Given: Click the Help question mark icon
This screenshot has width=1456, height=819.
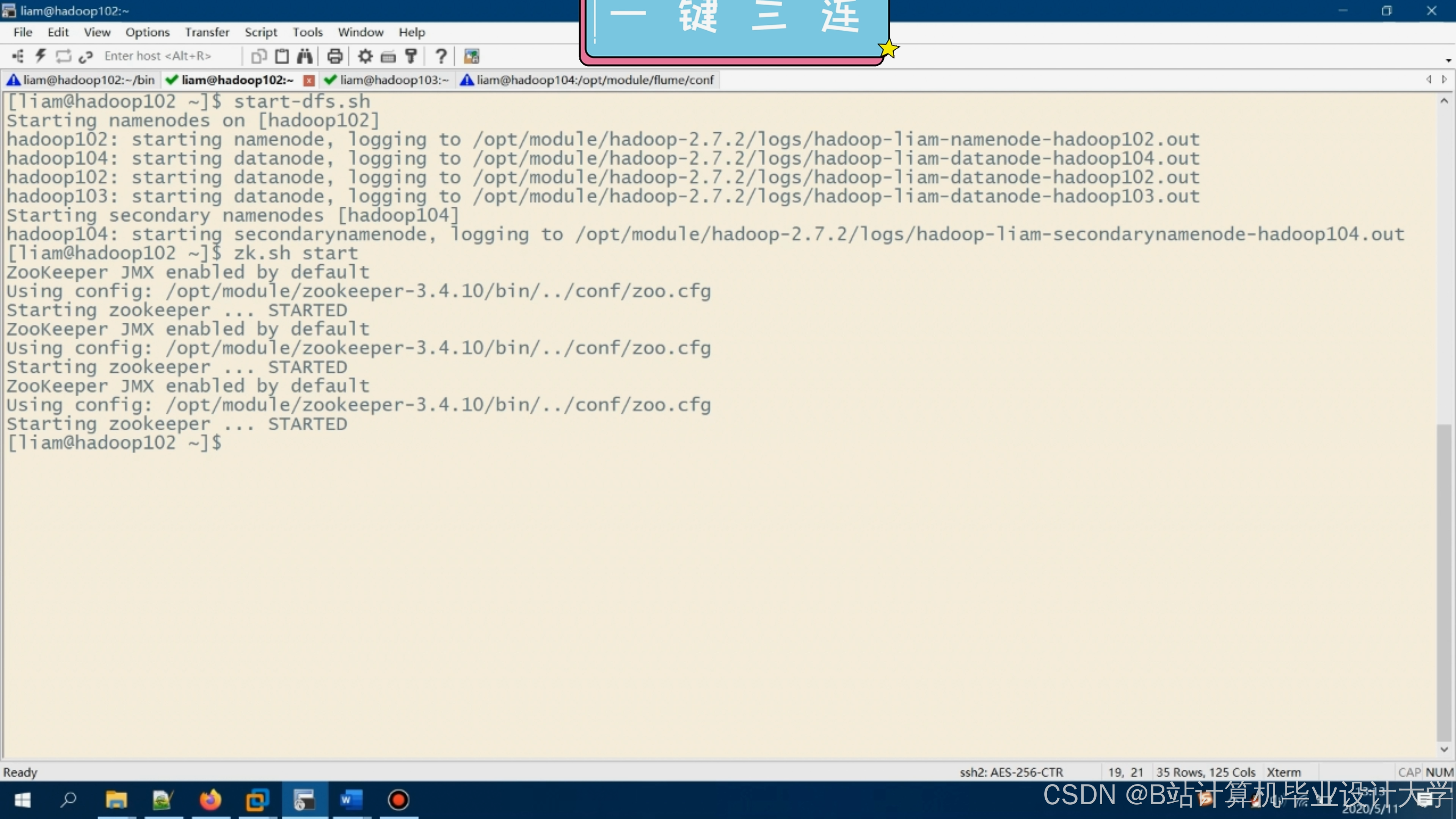Looking at the screenshot, I should (x=441, y=56).
